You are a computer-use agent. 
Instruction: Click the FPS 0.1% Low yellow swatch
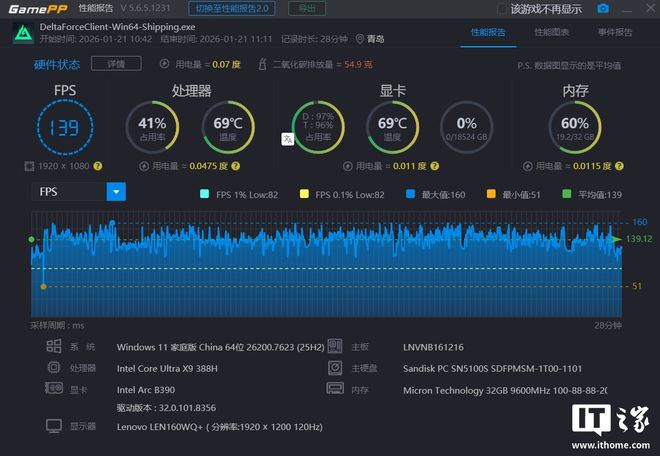tap(304, 194)
